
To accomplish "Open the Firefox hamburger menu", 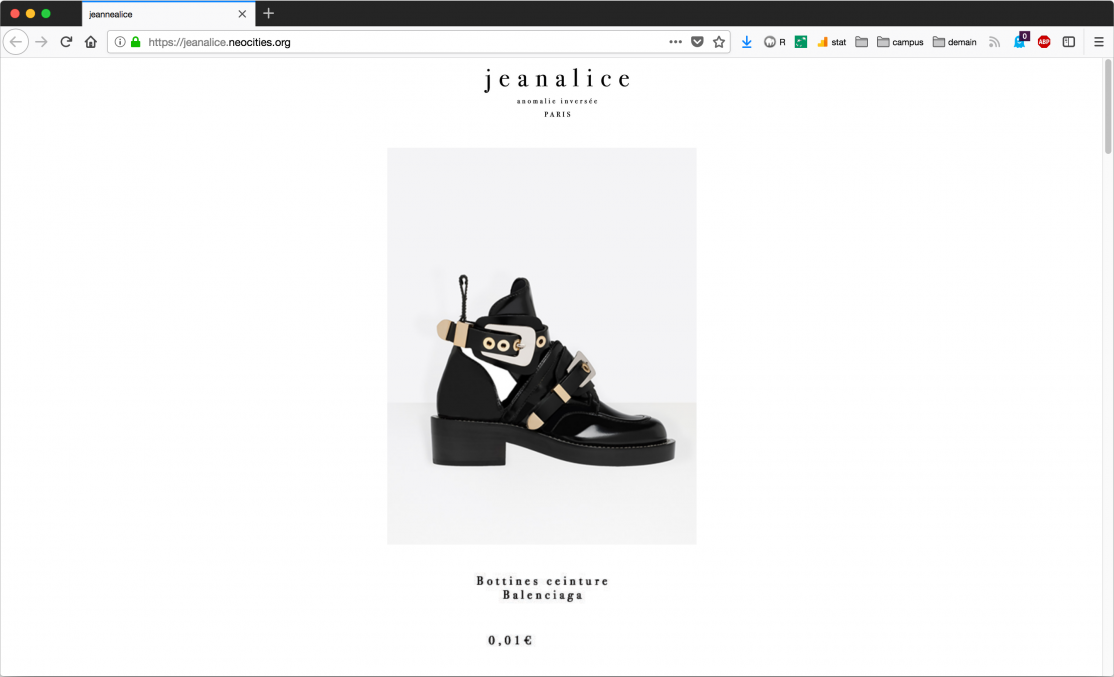I will pos(1098,42).
